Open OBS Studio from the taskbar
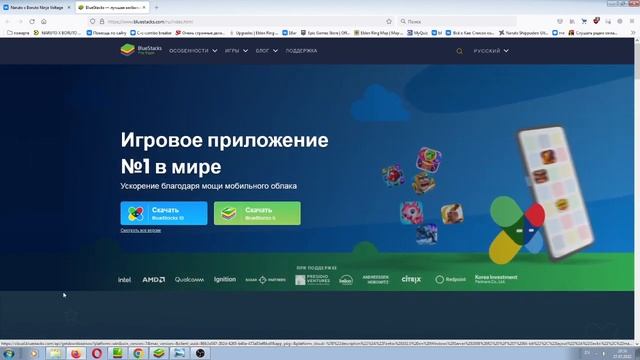Image resolution: width=640 pixels, height=360 pixels. (200, 353)
